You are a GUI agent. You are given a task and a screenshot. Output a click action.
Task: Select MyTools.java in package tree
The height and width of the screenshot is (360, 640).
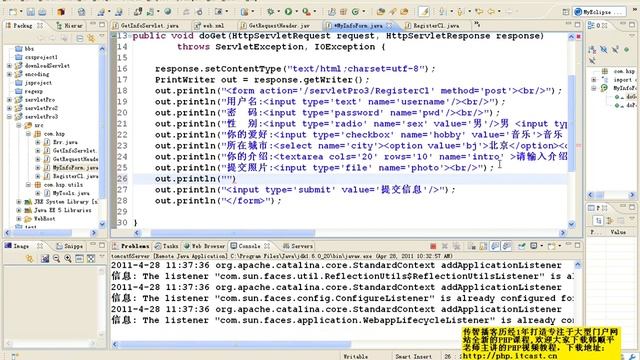67,193
